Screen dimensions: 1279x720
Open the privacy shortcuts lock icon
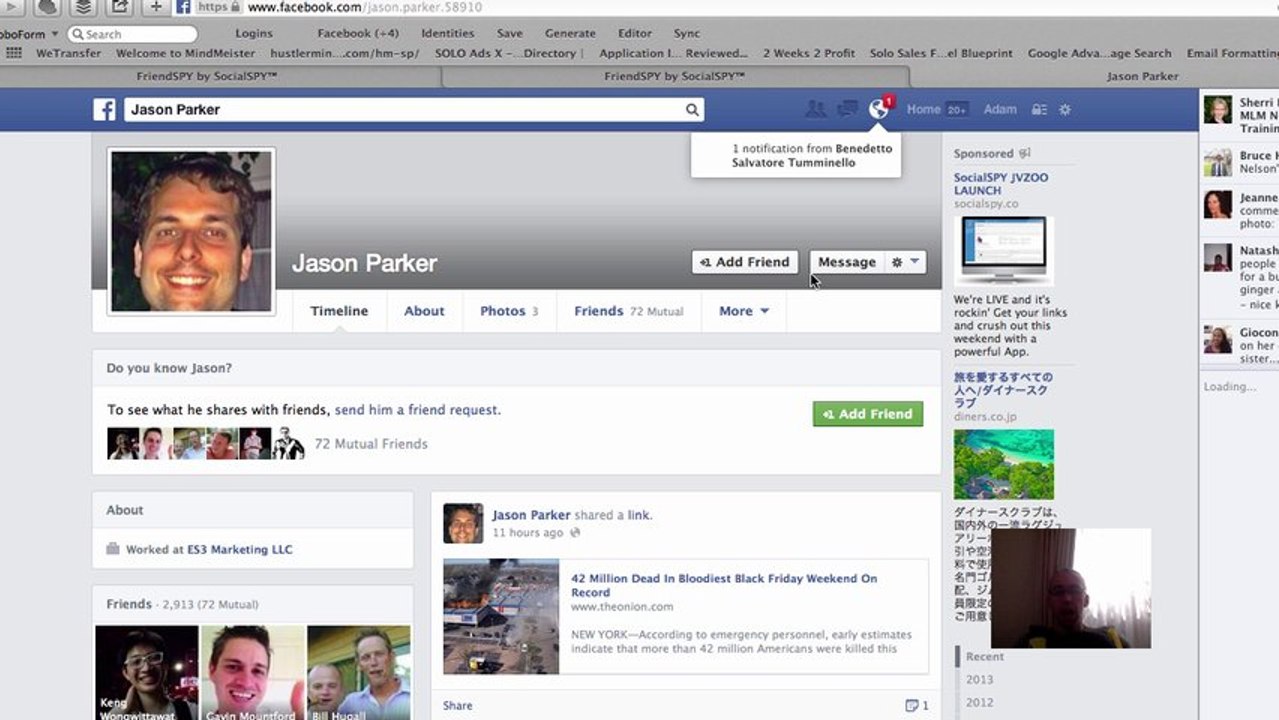pyautogui.click(x=1039, y=110)
